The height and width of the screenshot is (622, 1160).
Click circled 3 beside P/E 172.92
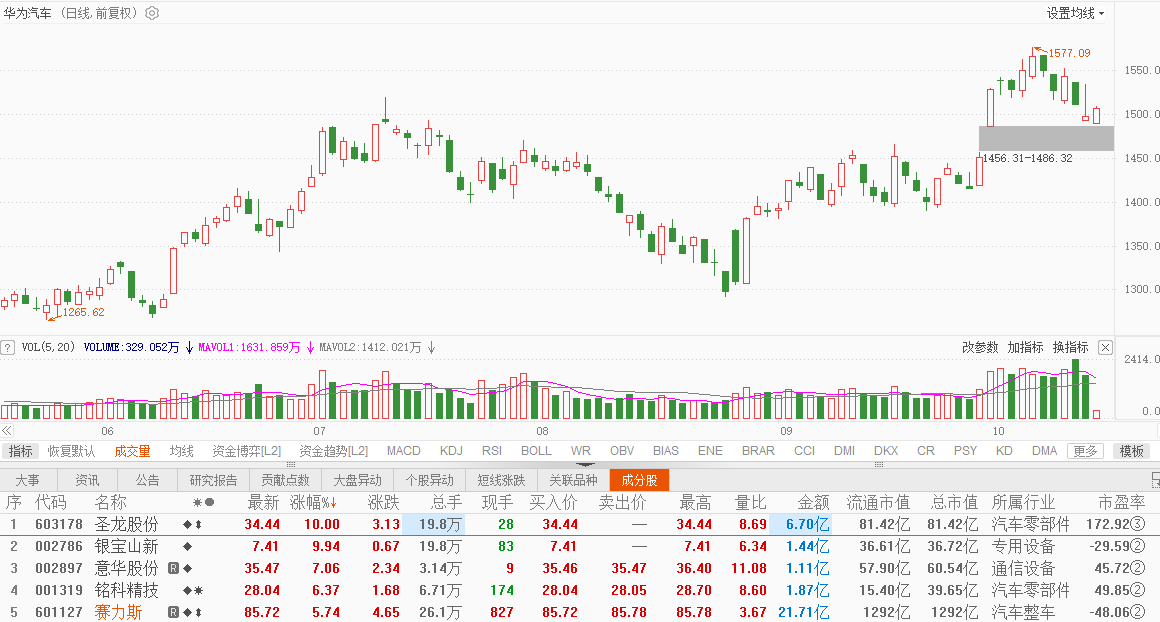click(x=1138, y=524)
